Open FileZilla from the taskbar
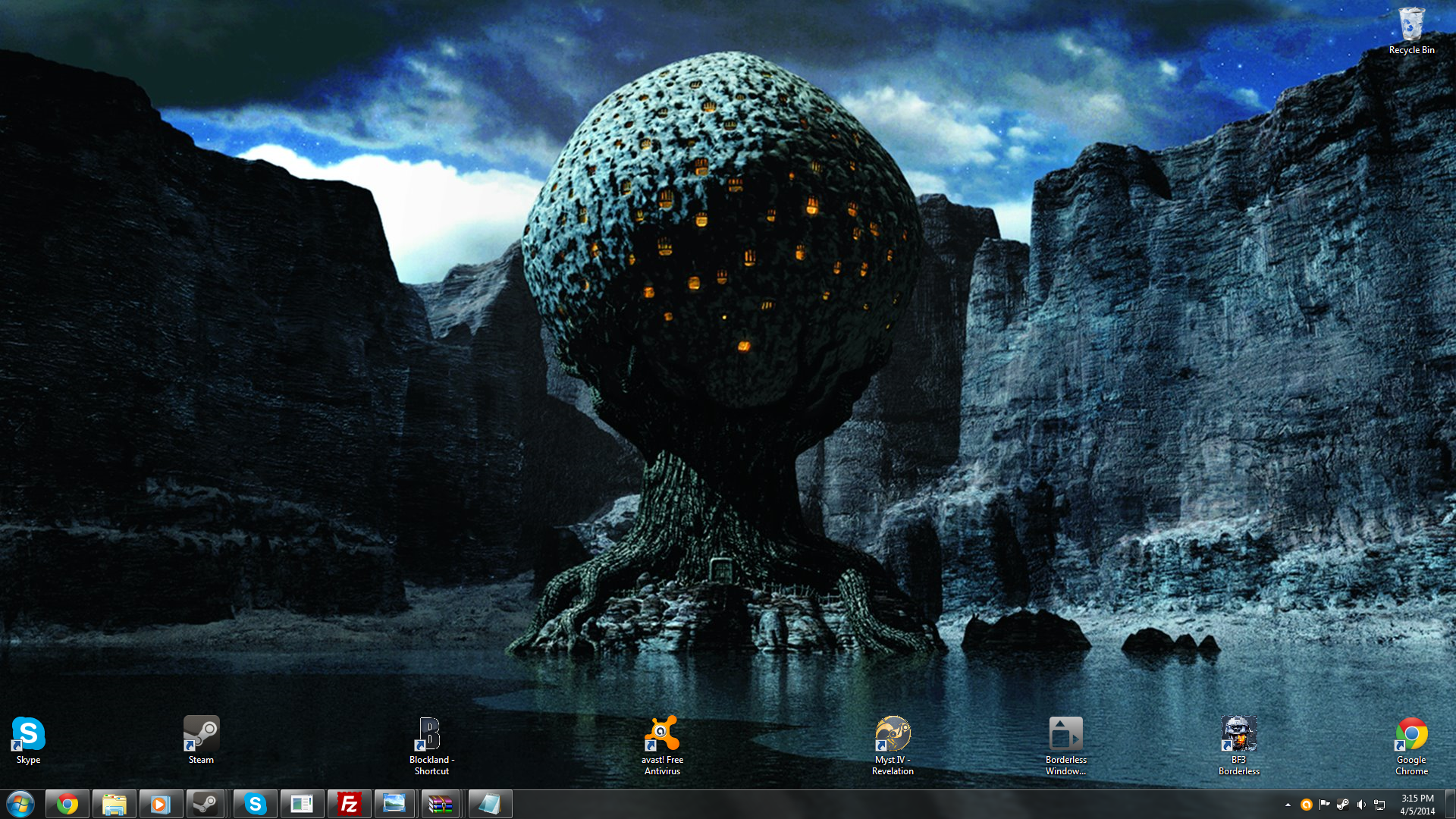The image size is (1456, 819). [x=349, y=804]
